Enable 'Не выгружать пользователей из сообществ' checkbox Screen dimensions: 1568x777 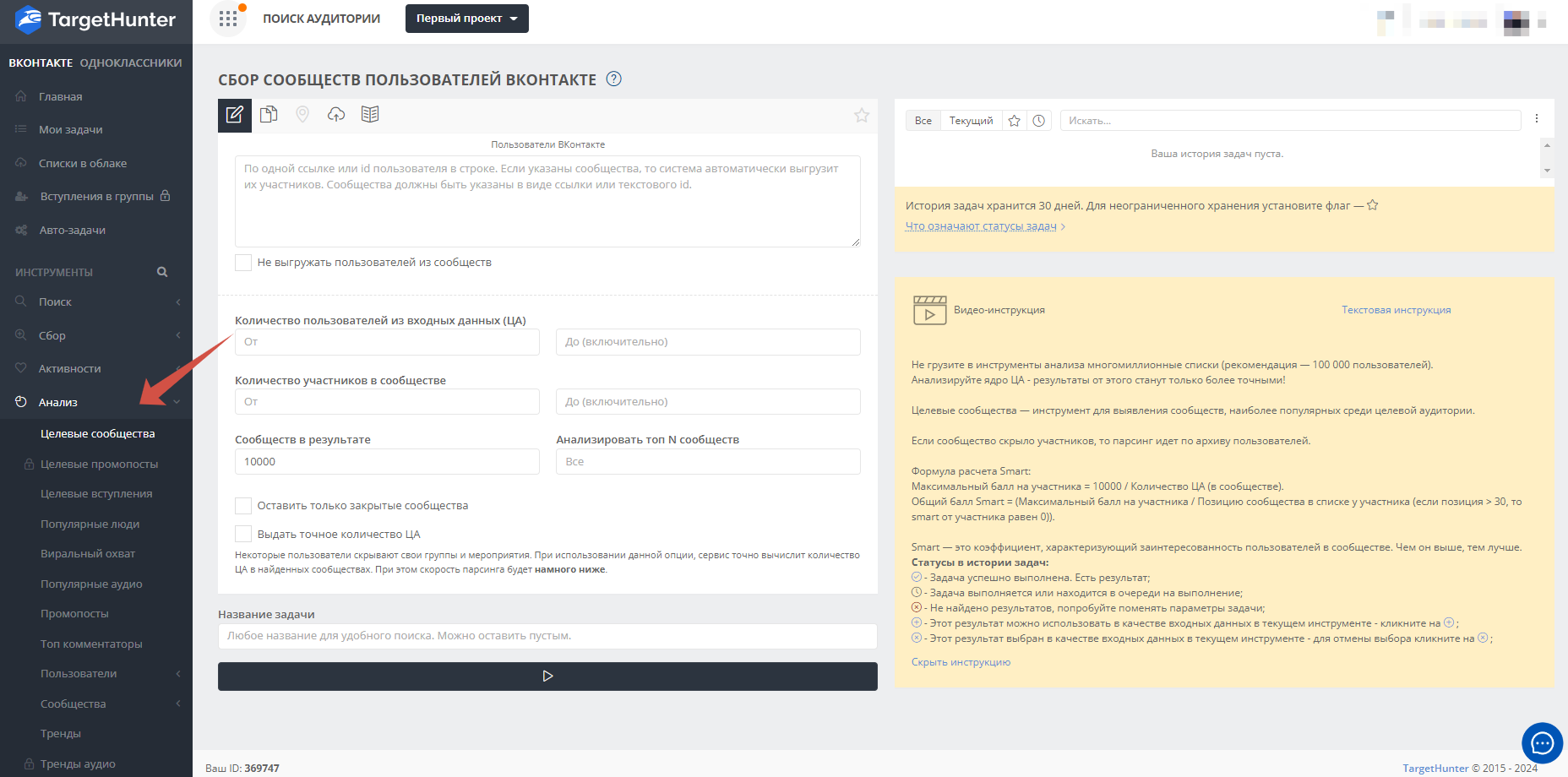(243, 263)
